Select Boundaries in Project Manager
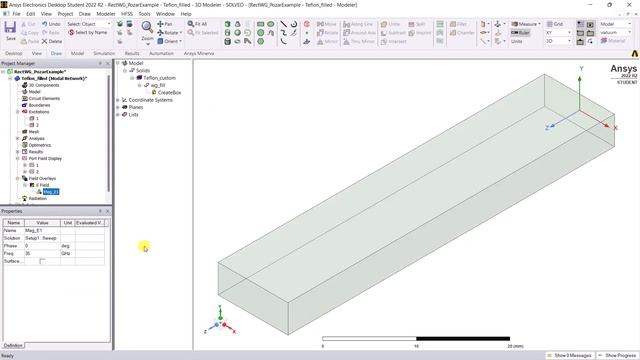The width and height of the screenshot is (640, 360). tap(39, 105)
